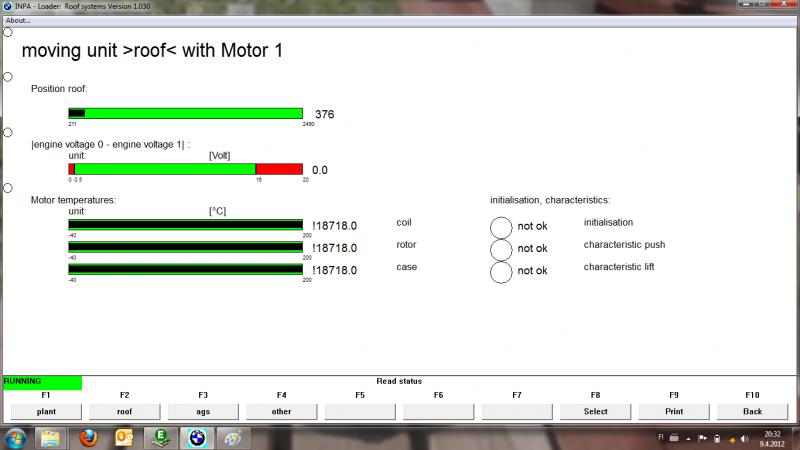Viewport: 800px width, 450px height.
Task: Switch to BMW INPA taskbar icon
Action: [x=194, y=438]
